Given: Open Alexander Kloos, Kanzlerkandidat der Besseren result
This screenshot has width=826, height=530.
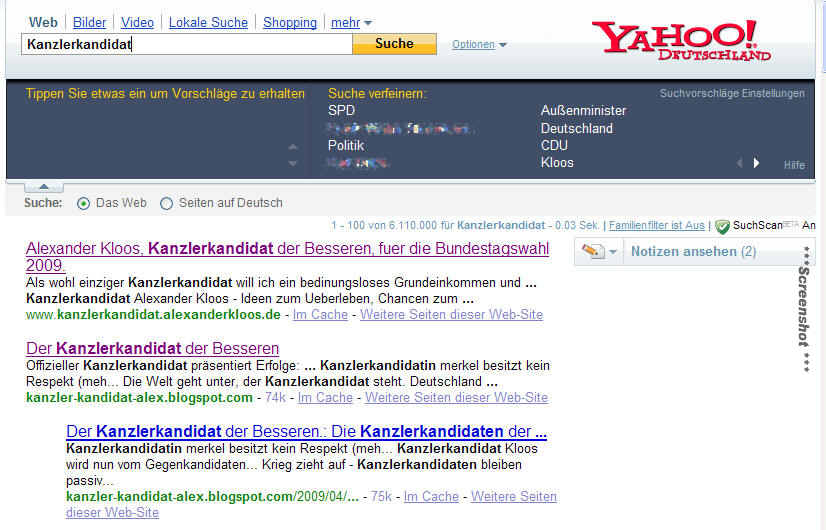Looking at the screenshot, I should (x=288, y=257).
